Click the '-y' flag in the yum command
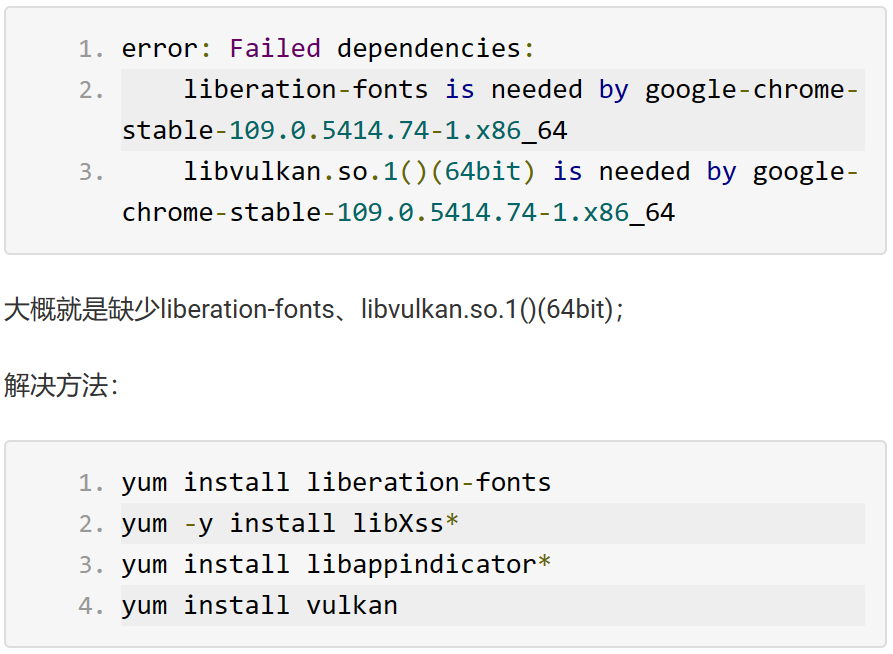 [198, 524]
